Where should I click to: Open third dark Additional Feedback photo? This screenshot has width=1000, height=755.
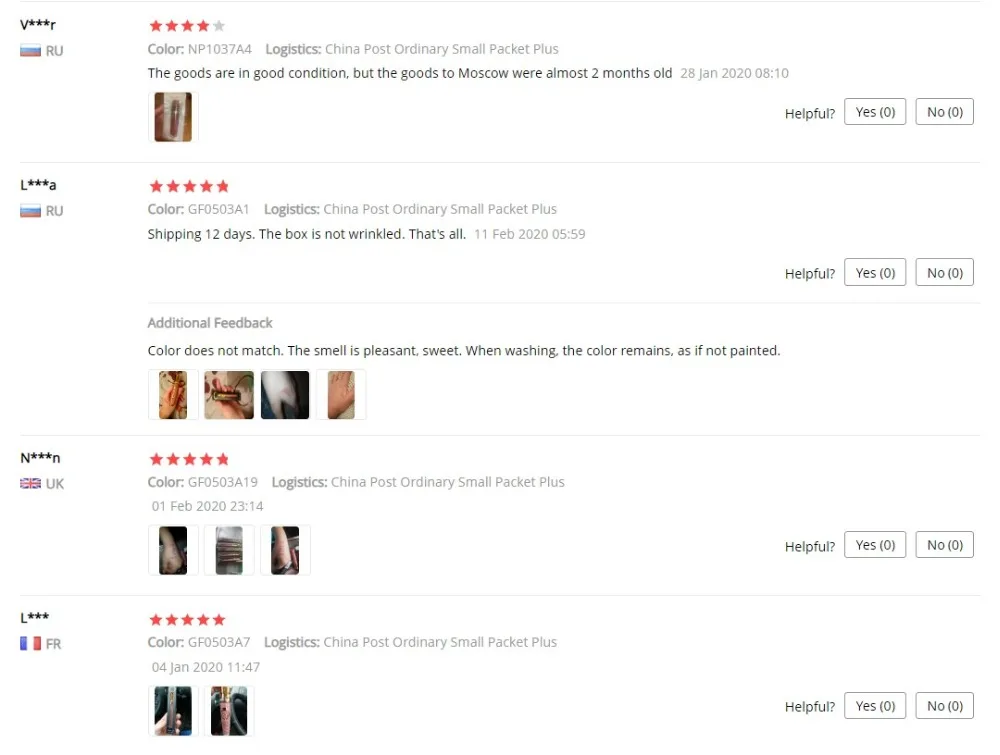(x=285, y=395)
